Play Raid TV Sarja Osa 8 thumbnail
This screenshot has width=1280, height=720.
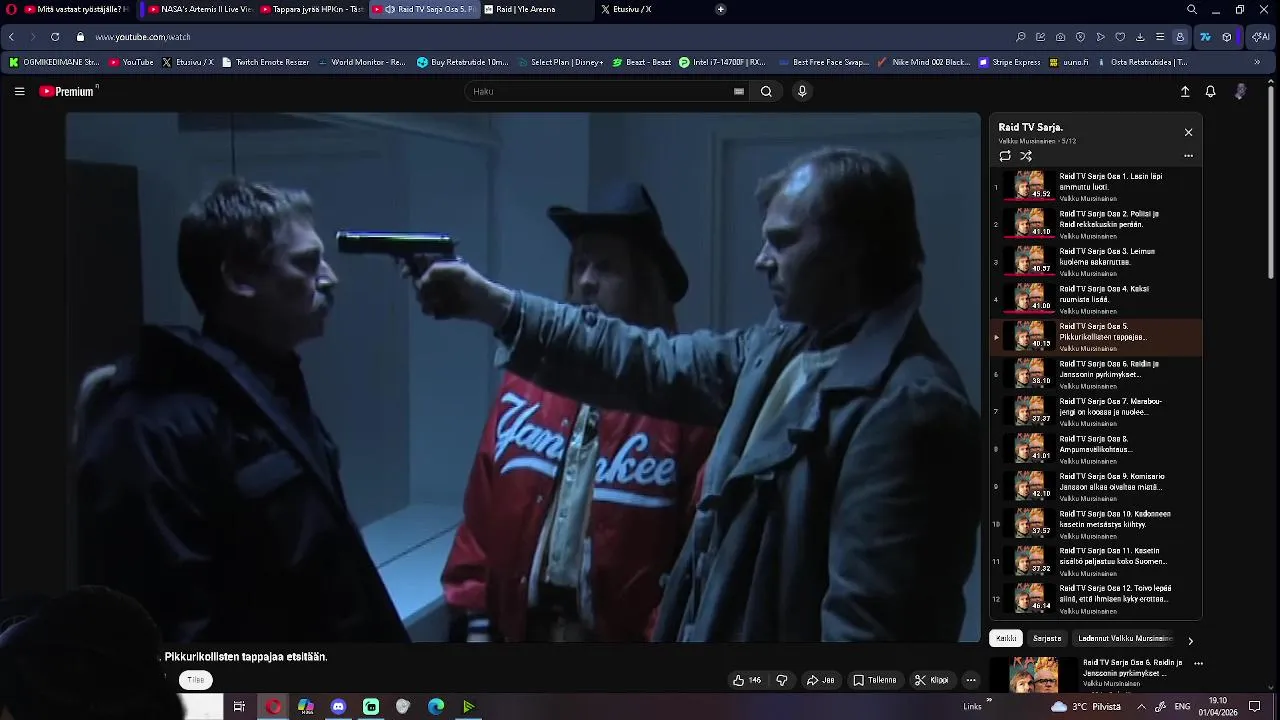1029,447
